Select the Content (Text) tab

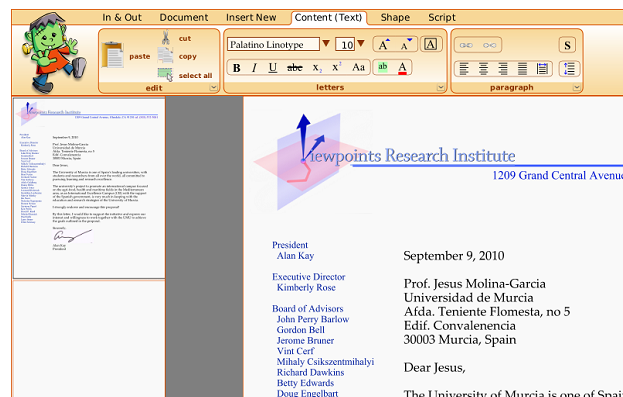(329, 17)
